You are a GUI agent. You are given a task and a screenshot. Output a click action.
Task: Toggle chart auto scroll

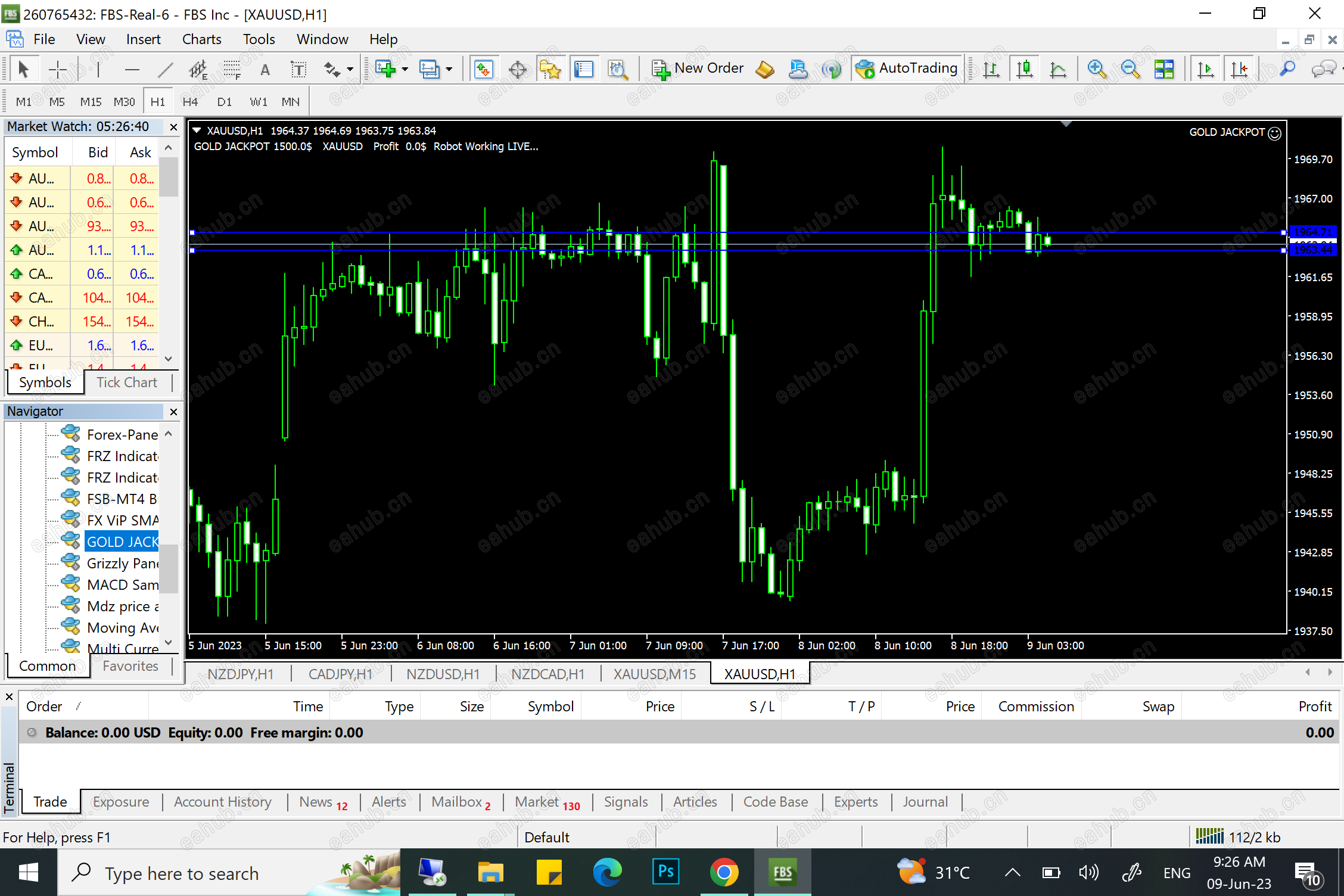[x=1205, y=69]
